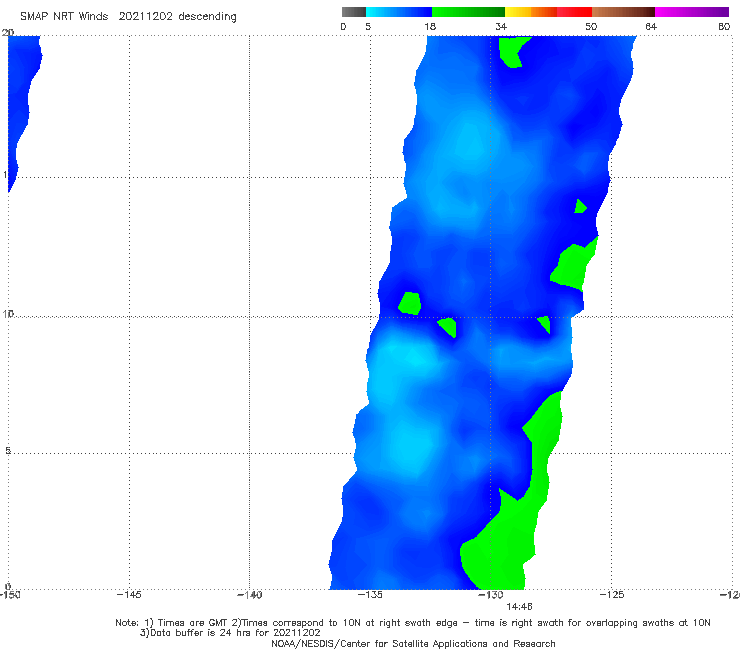
Task: Click the color bar label '34'
Action: (501, 27)
